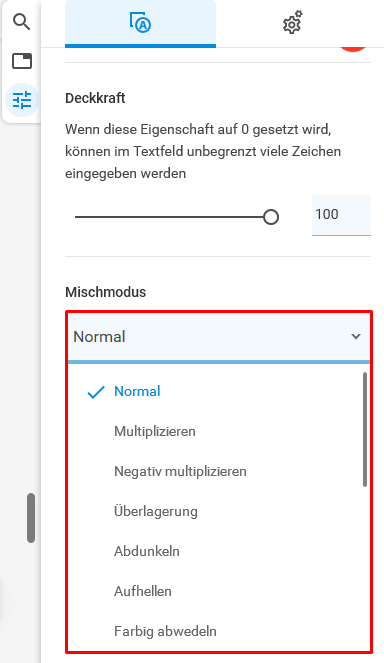
Task: Click the left panel vertical scrollbar thumb
Action: pyautogui.click(x=31, y=518)
